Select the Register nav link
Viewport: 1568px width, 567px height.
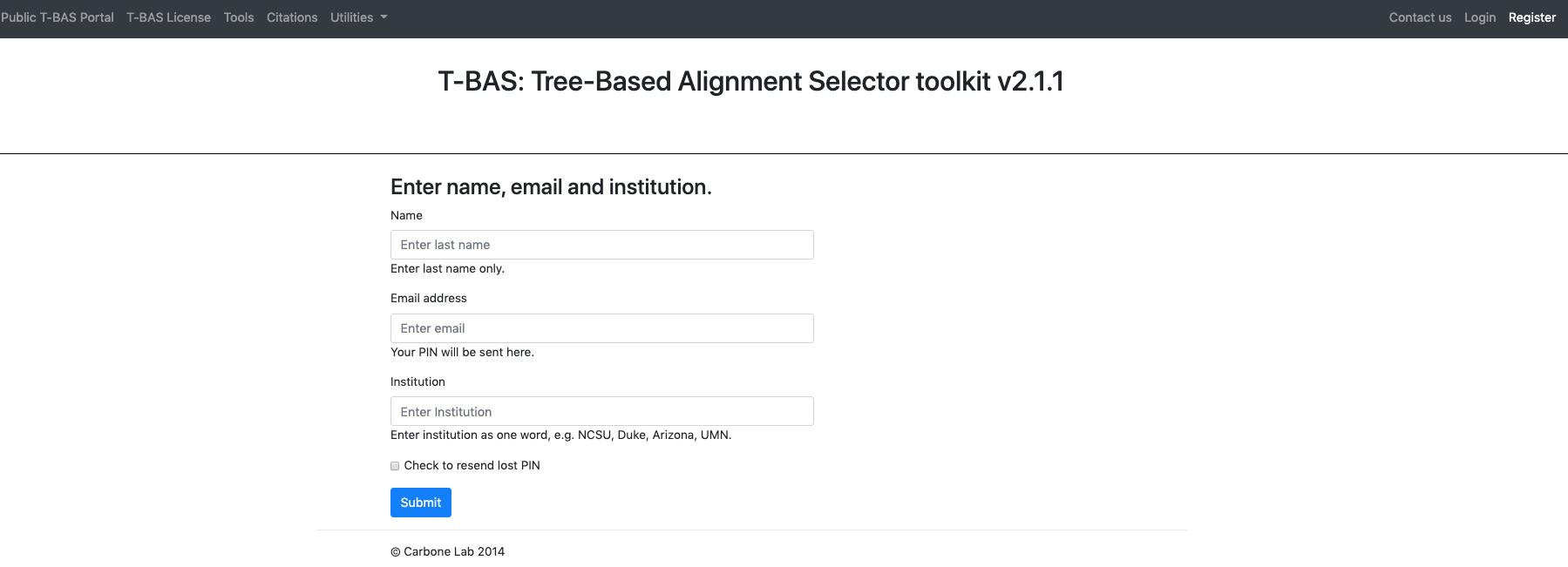(x=1532, y=17)
